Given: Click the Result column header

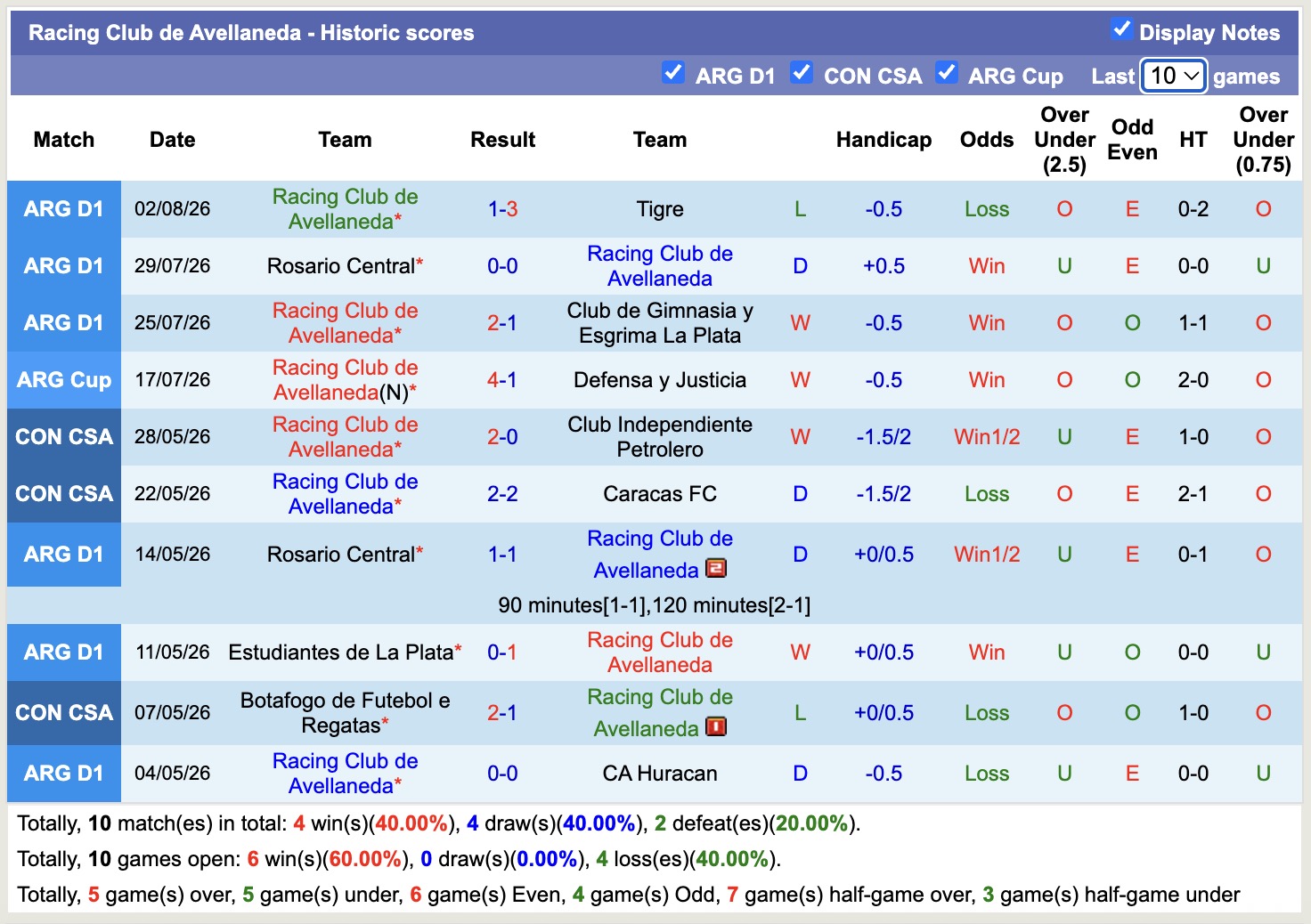Looking at the screenshot, I should pos(502,140).
